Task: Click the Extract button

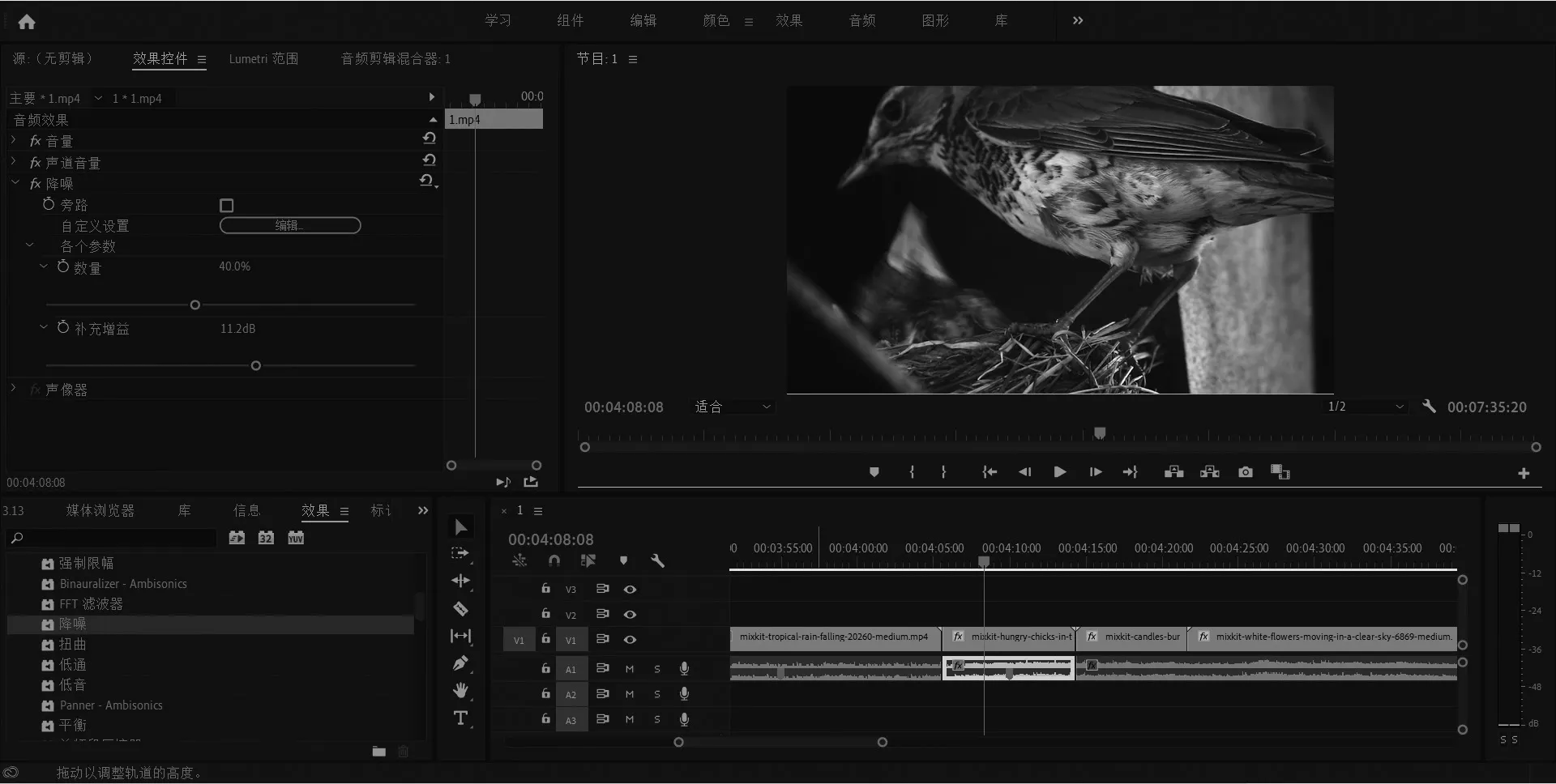Action: pos(1209,472)
